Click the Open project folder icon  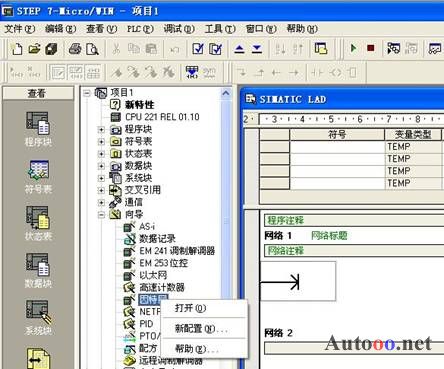(x=34, y=49)
